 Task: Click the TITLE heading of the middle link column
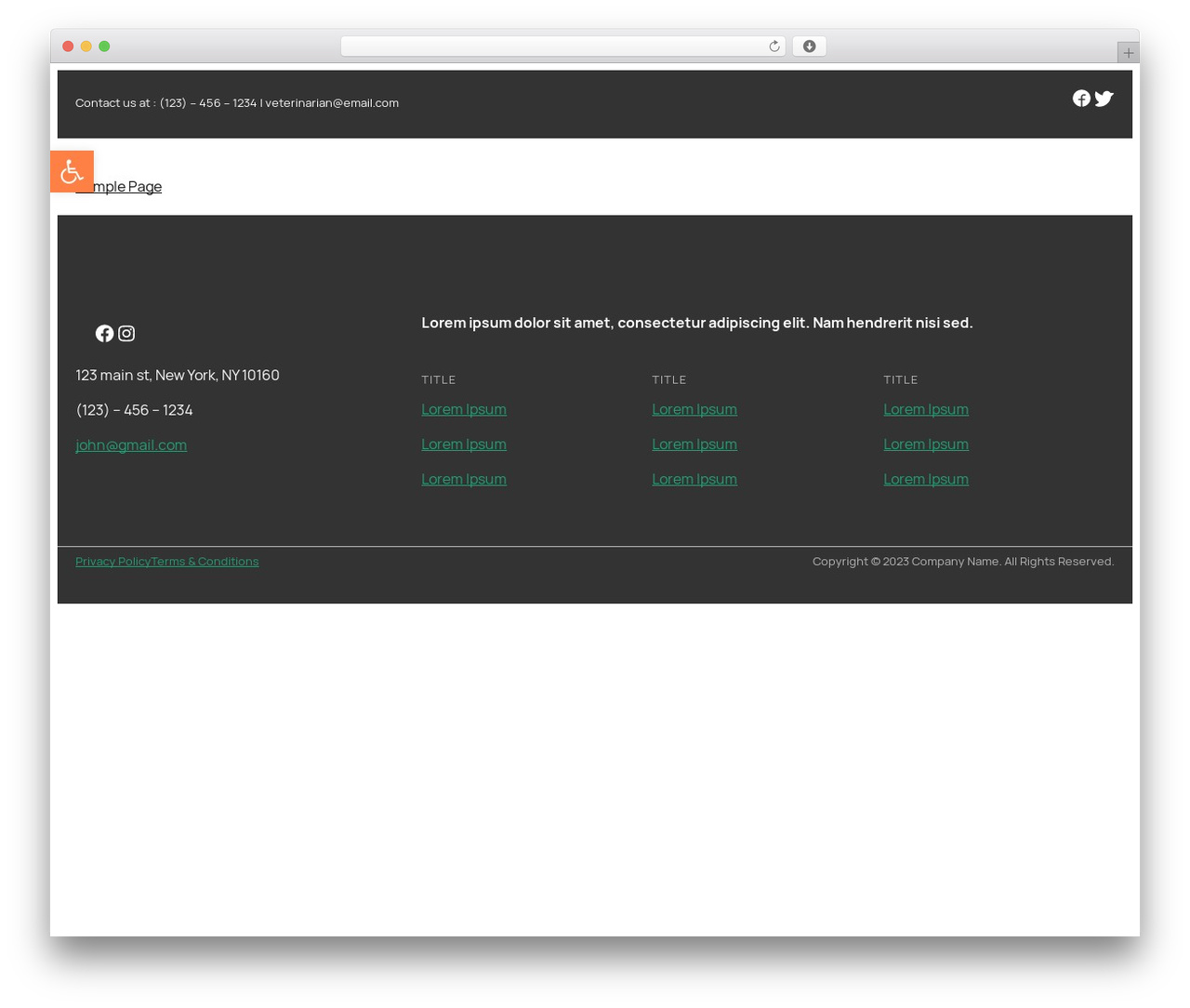[x=669, y=380]
